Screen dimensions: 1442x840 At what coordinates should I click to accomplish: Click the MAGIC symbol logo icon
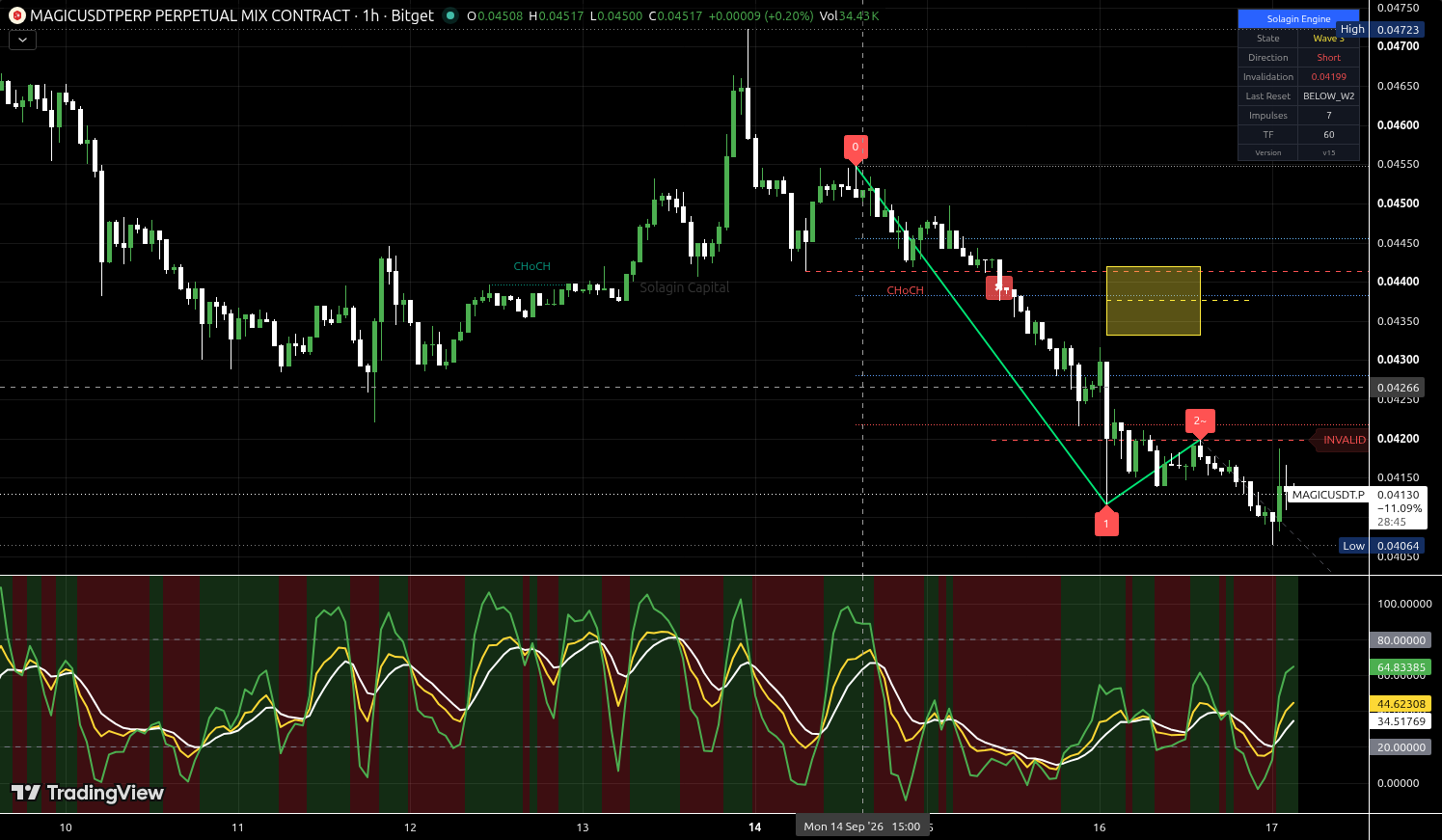16,15
